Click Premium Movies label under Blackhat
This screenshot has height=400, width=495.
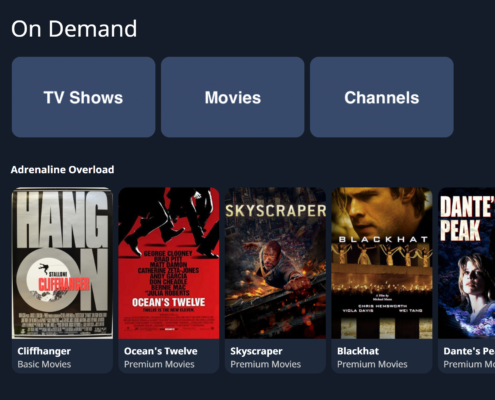point(372,364)
